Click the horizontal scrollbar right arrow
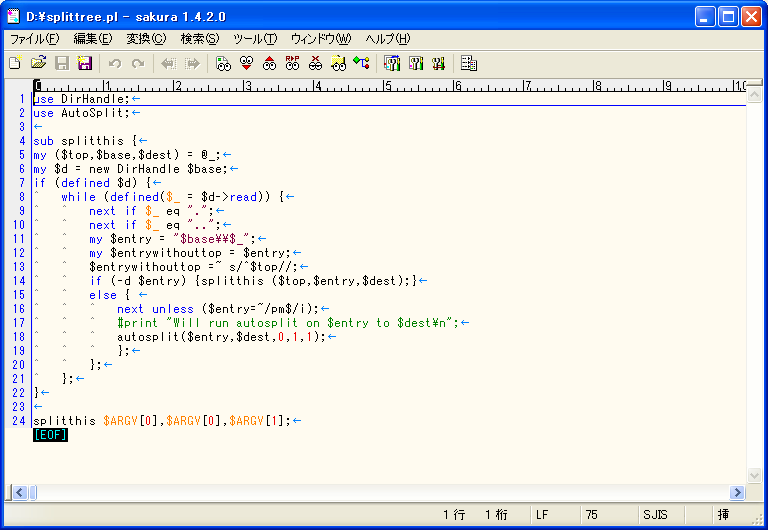This screenshot has height=530, width=768. point(738,493)
